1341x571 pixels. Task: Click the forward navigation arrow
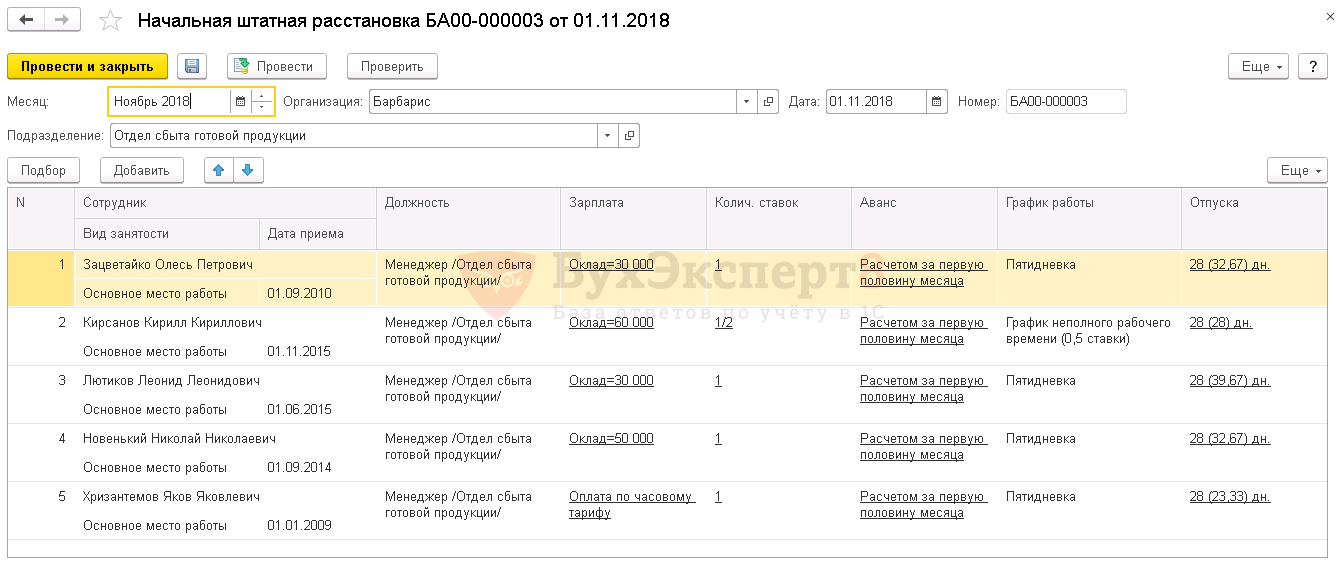coord(62,20)
